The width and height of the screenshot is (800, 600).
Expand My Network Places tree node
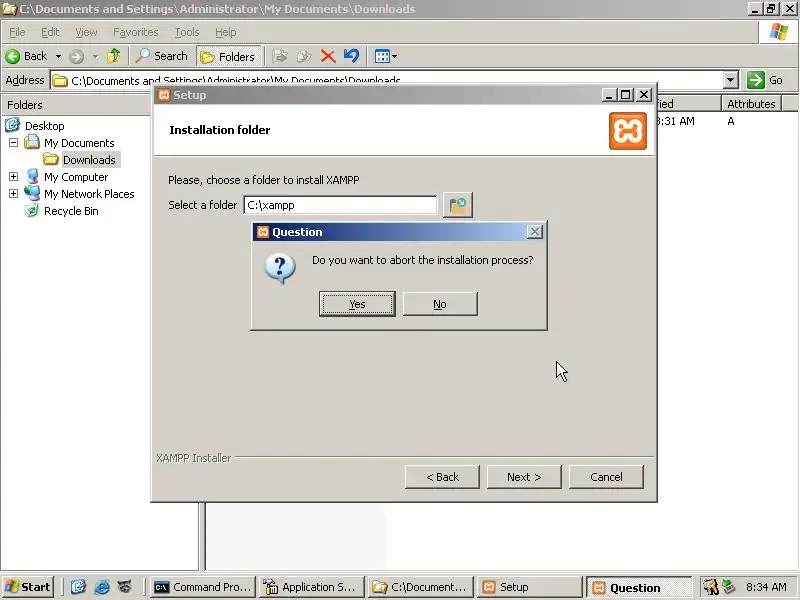click(13, 194)
